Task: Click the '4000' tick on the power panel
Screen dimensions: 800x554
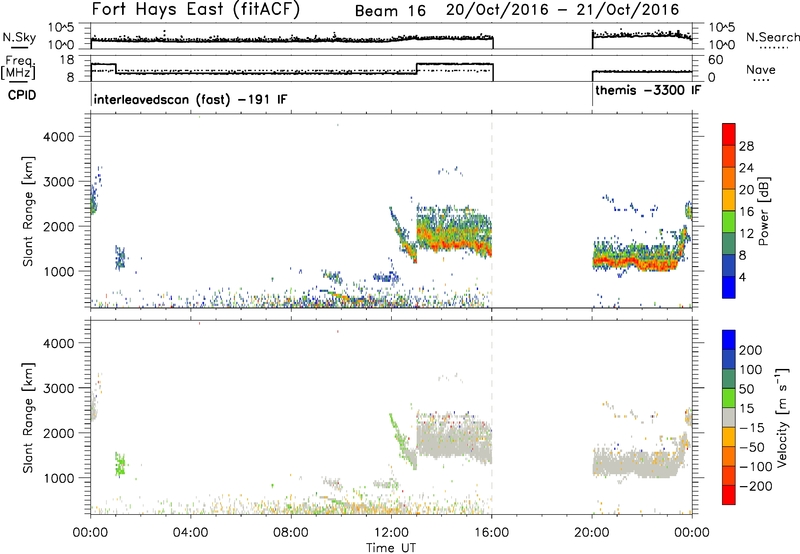Action: [59, 137]
